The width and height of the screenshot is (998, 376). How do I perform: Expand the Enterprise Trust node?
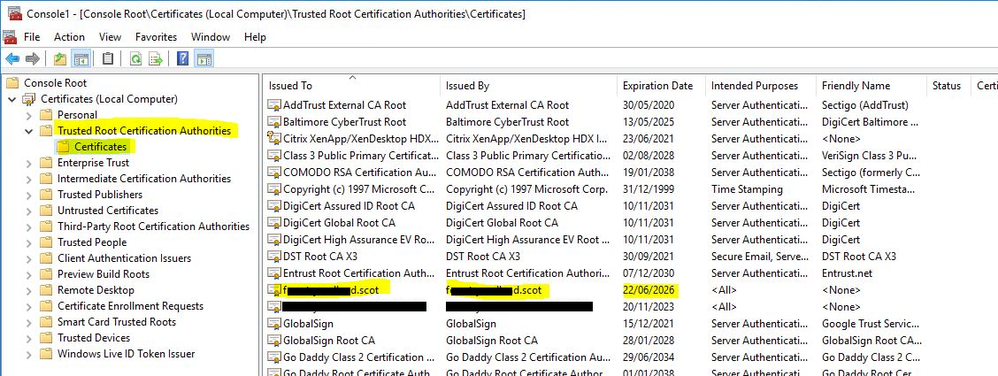[x=28, y=163]
